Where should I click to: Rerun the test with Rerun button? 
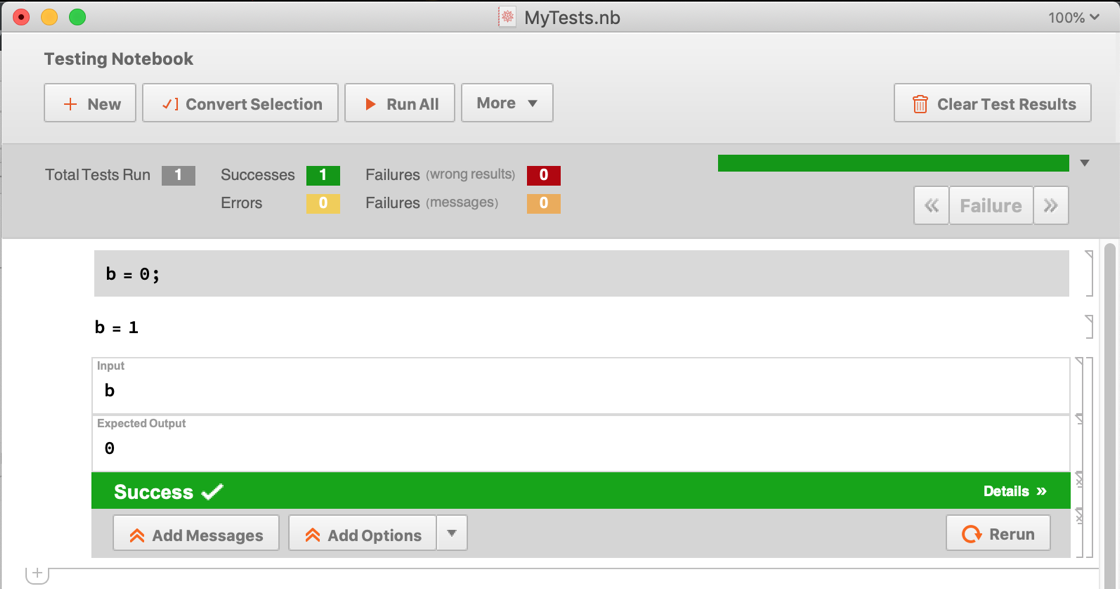[x=998, y=534]
